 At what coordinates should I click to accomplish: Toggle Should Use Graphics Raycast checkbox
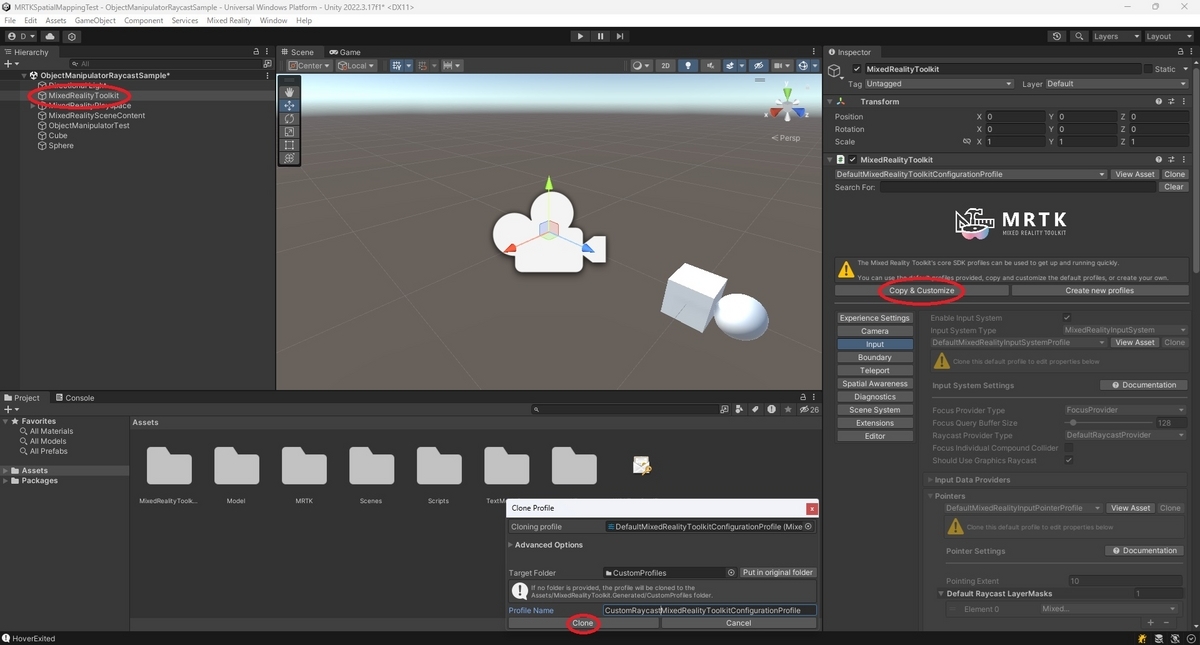coord(1068,461)
